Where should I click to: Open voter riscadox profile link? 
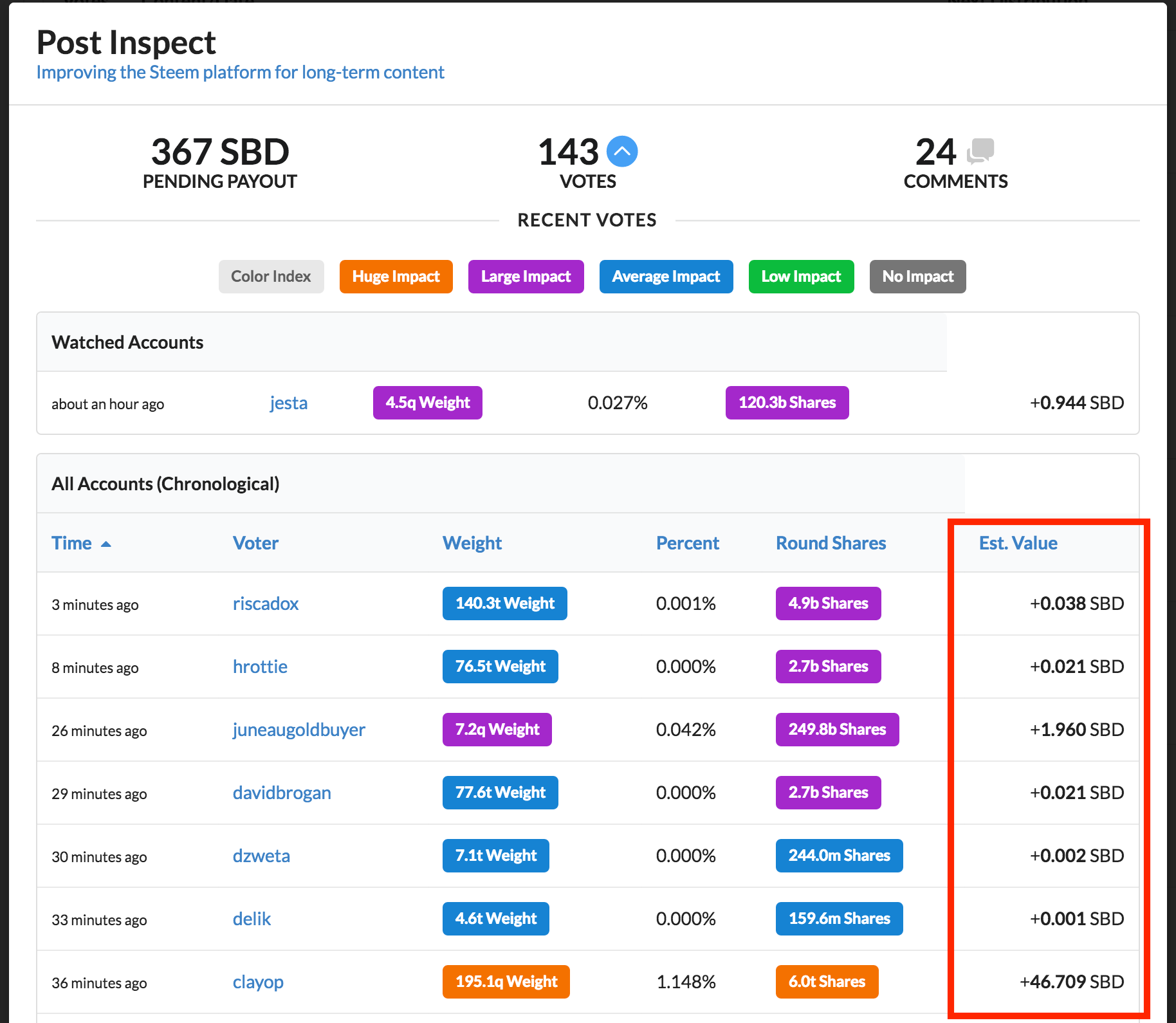click(x=266, y=604)
